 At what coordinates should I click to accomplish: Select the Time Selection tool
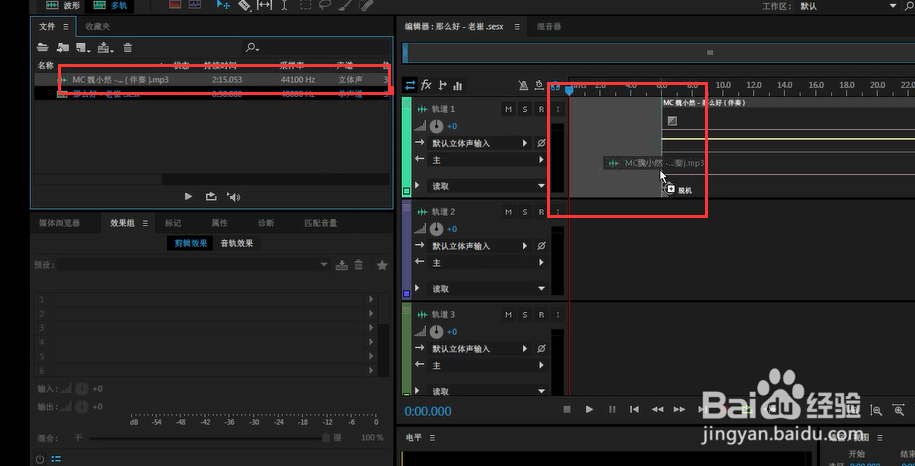[x=284, y=5]
